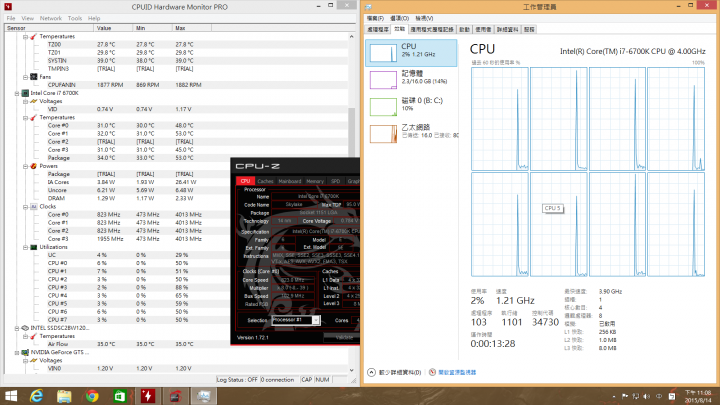720x405 pixels.
Task: Click the Value column header in HWMonitor
Action: (x=114, y=28)
